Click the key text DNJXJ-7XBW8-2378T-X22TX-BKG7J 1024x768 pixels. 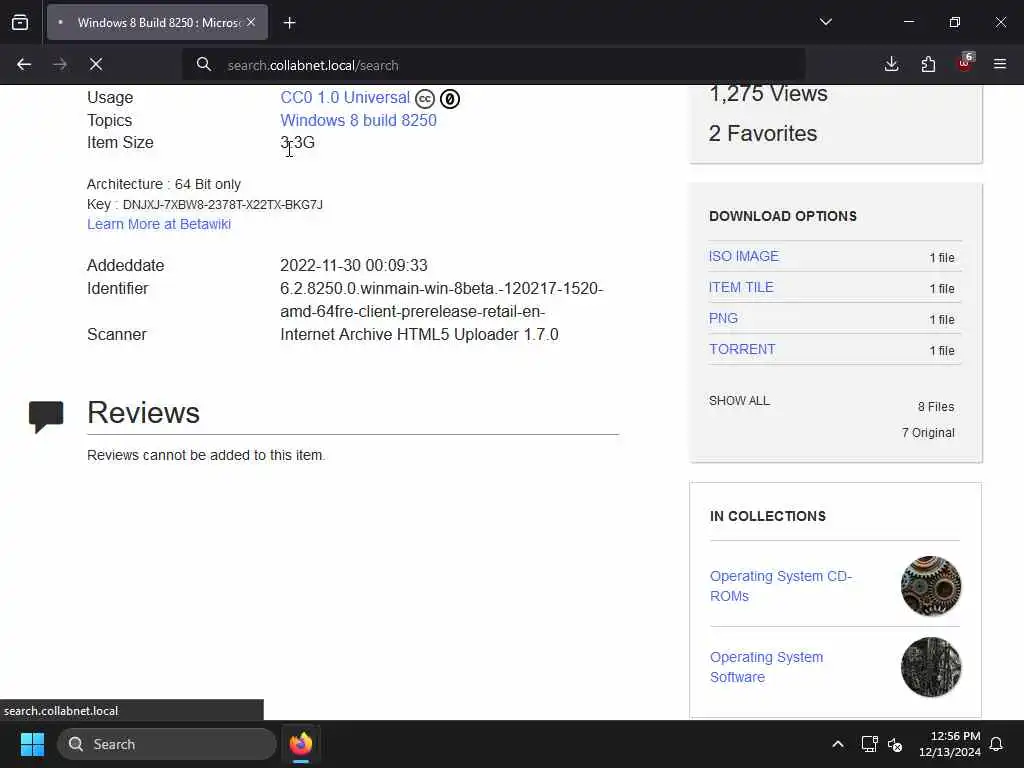223,204
